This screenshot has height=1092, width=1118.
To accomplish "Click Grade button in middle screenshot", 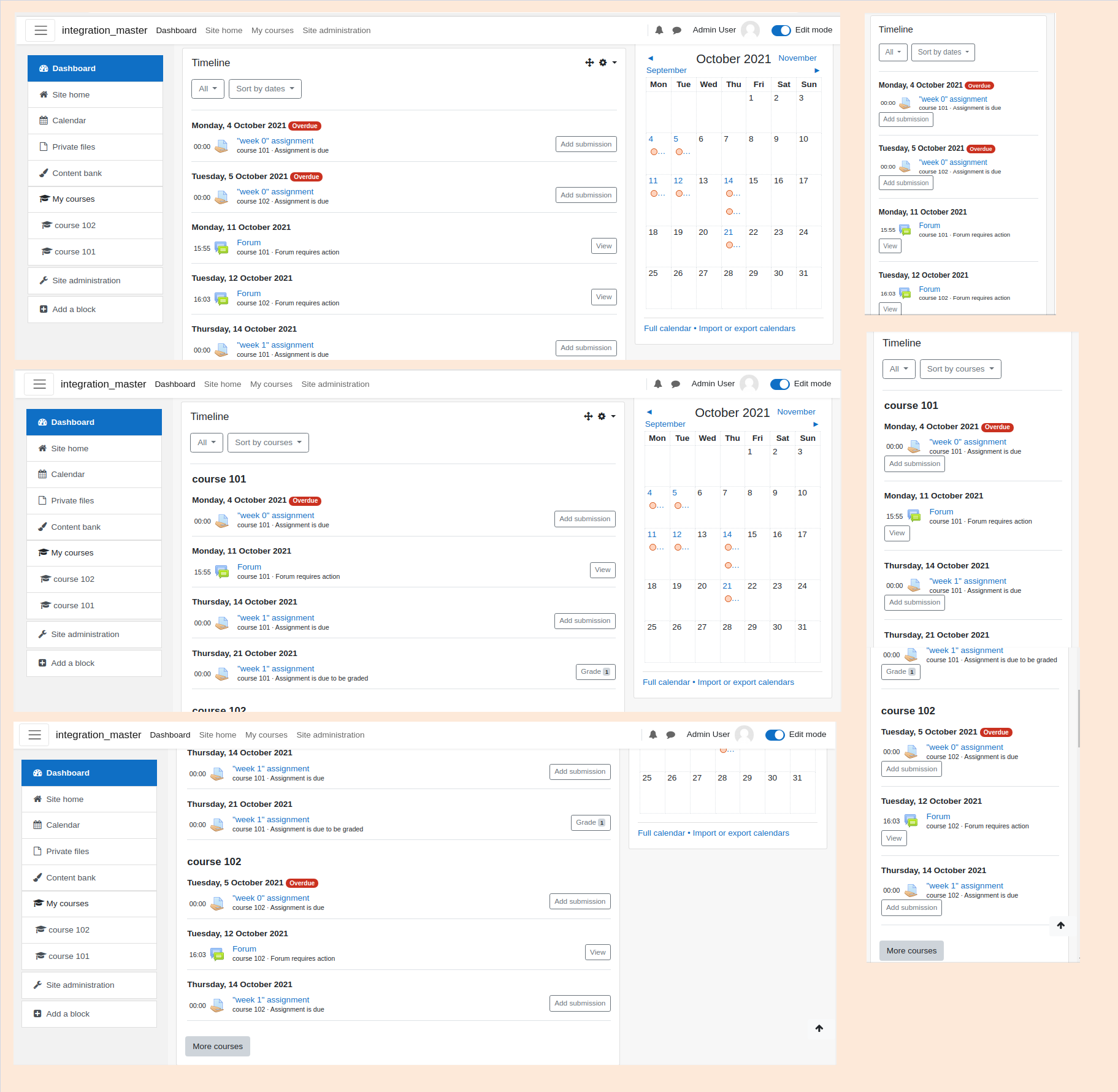I will (595, 672).
